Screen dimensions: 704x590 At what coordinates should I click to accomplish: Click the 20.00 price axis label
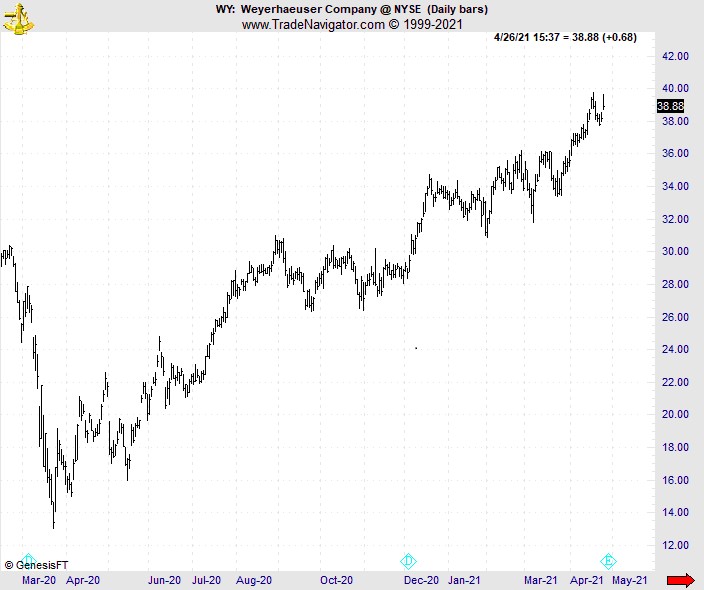[675, 414]
